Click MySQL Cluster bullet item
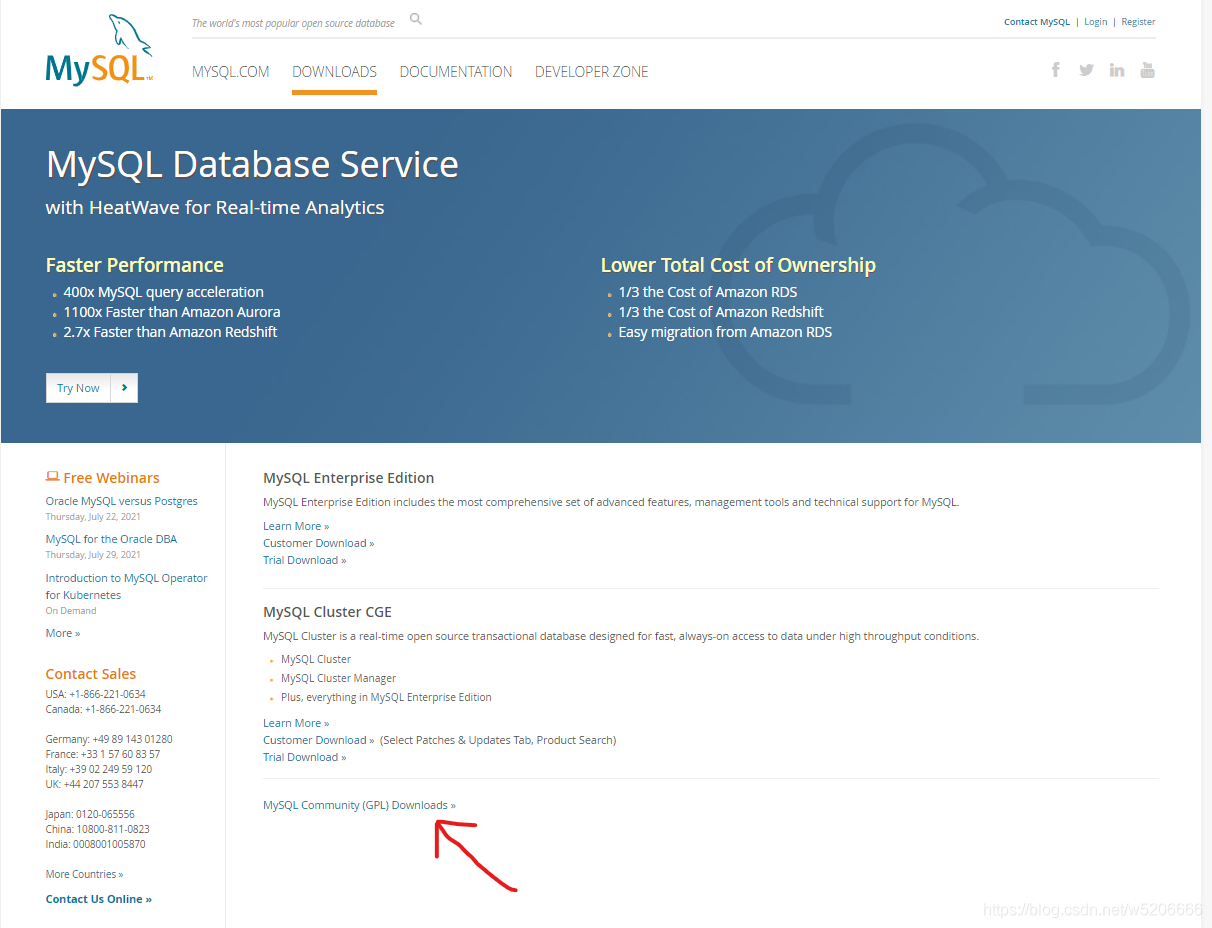This screenshot has height=928, width=1212. point(316,659)
